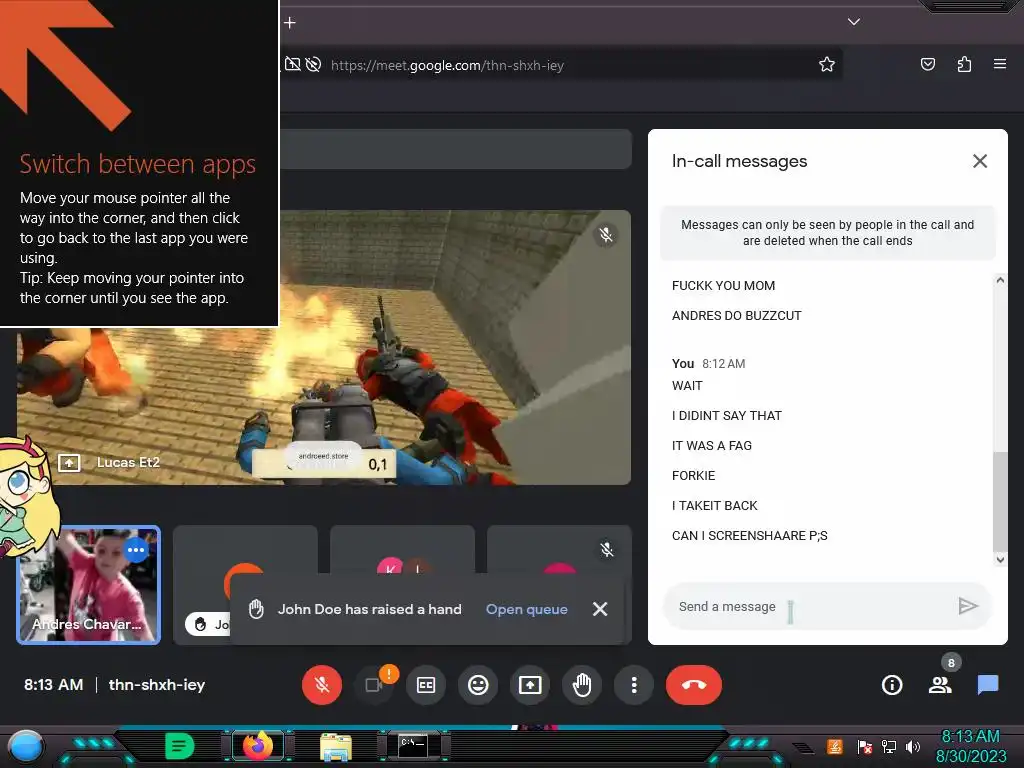Close the In-call messages panel

click(980, 161)
